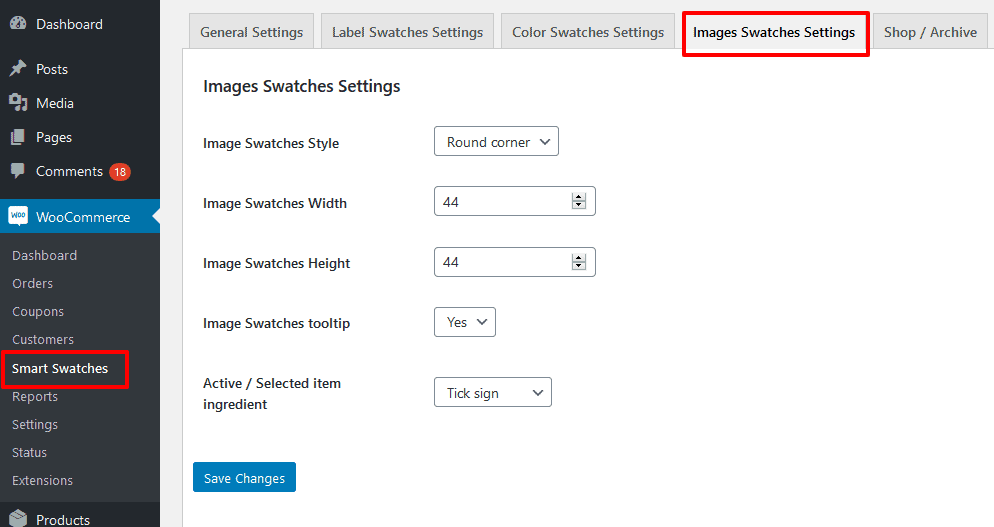Open the Image Swatches tooltip dropdown

coord(465,322)
